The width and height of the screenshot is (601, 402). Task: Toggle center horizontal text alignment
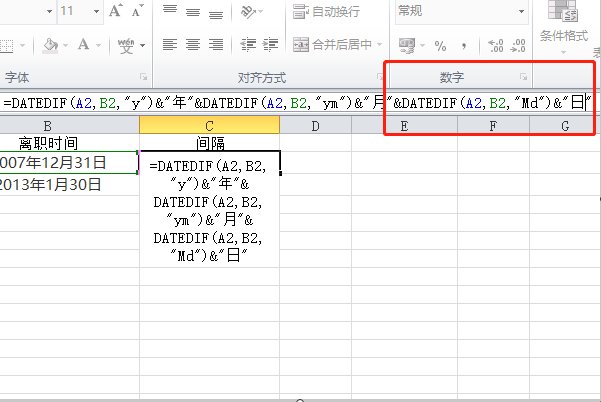[195, 45]
